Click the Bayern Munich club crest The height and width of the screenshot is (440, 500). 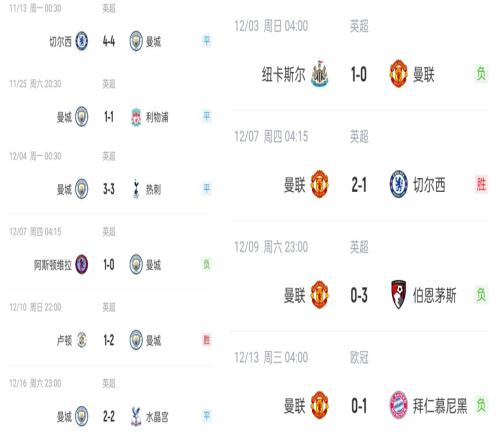point(398,405)
